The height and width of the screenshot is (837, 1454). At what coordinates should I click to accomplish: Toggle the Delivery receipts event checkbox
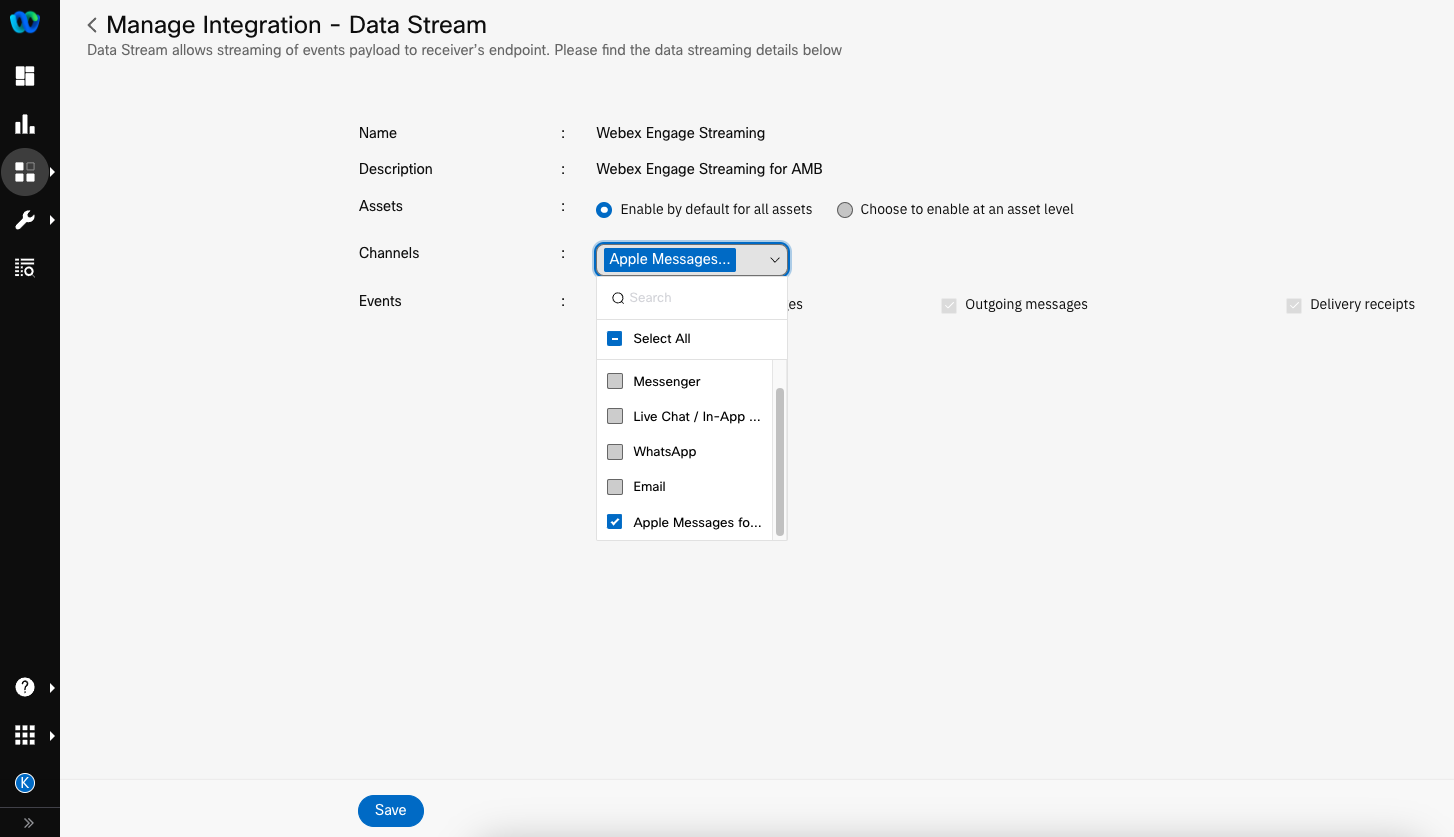pyautogui.click(x=1294, y=305)
